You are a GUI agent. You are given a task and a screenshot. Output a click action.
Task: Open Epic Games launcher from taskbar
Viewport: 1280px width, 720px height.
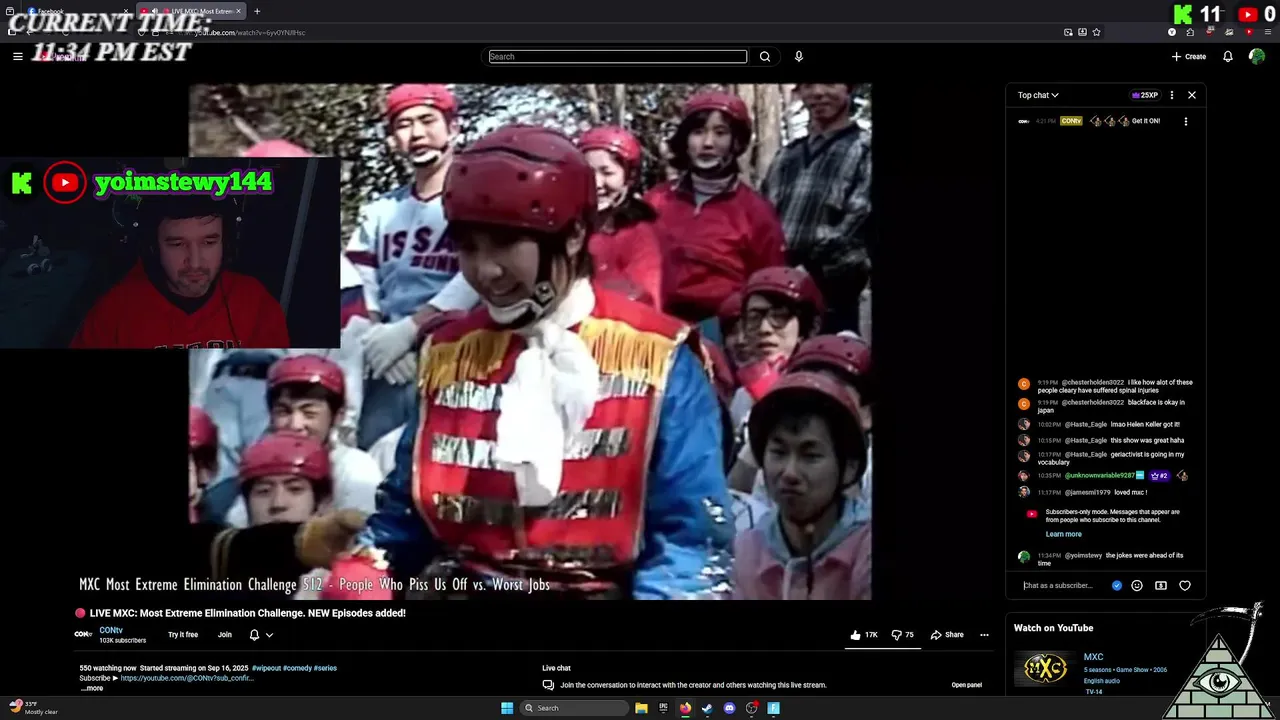(663, 708)
